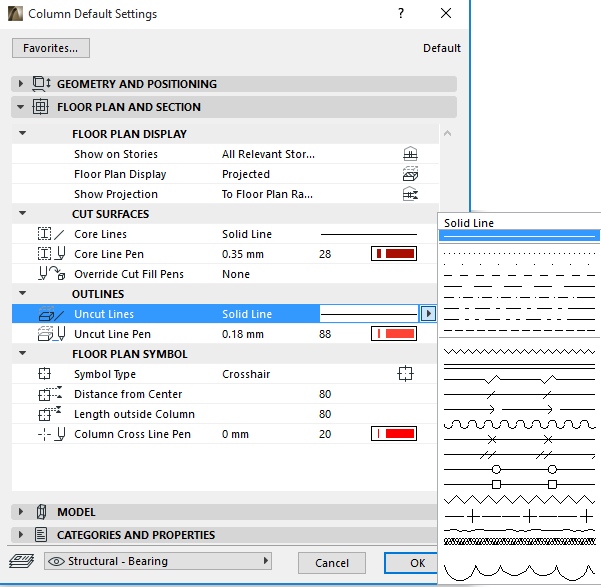Collapse the Floor Plan Symbol group
This screenshot has height=587, width=601.
pyautogui.click(x=23, y=353)
